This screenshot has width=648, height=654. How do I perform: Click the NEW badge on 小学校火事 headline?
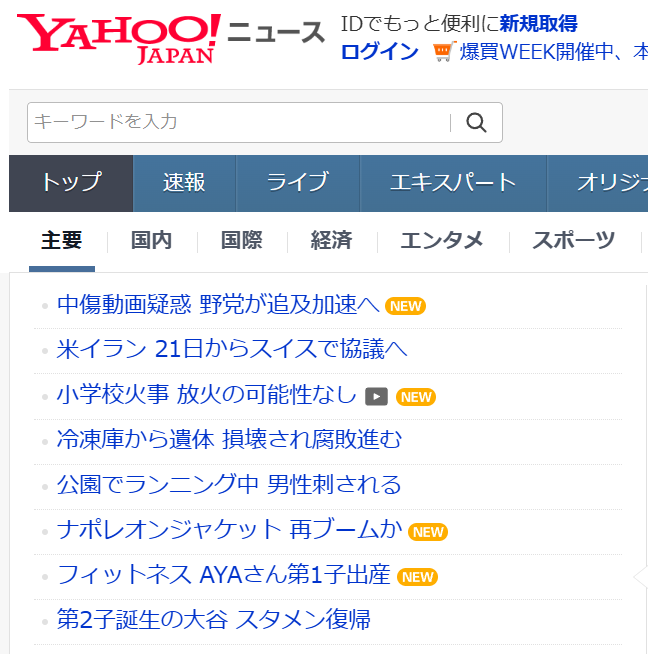click(416, 397)
